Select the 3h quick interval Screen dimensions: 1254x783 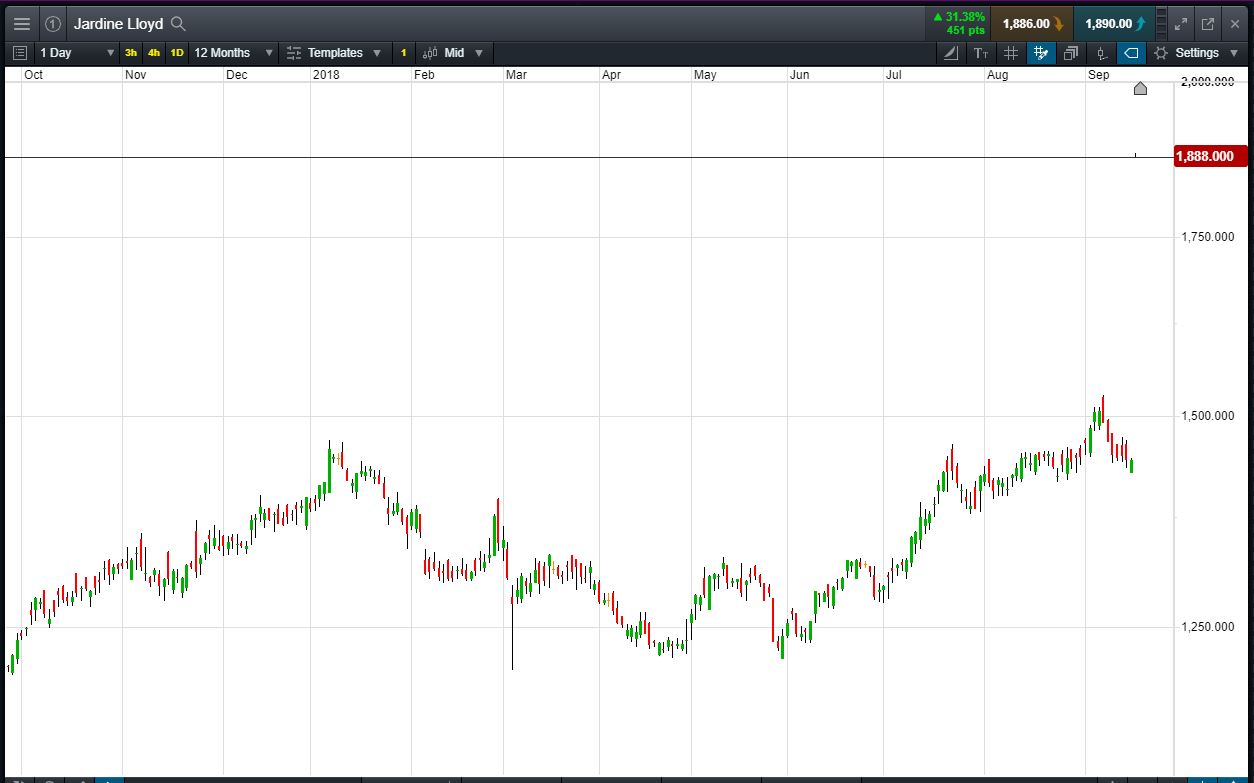click(131, 53)
